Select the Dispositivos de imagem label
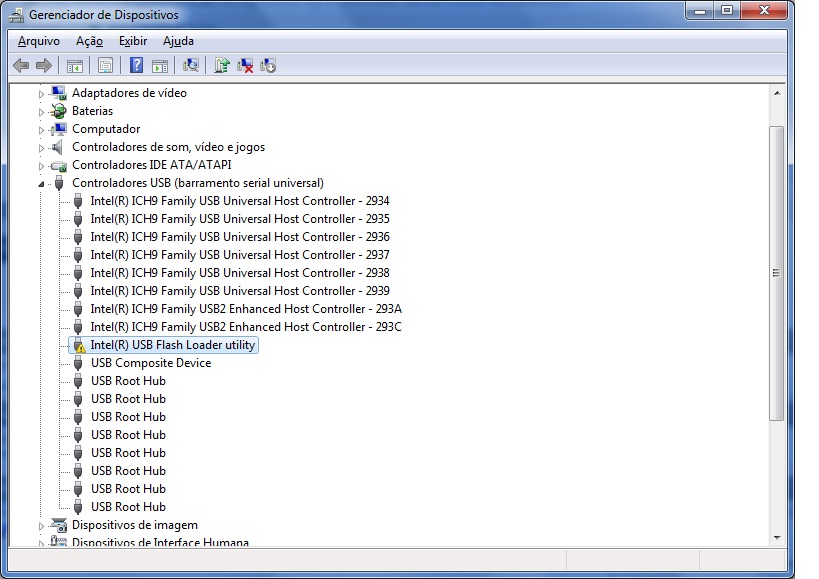Viewport: 819px width, 579px height. [x=135, y=525]
